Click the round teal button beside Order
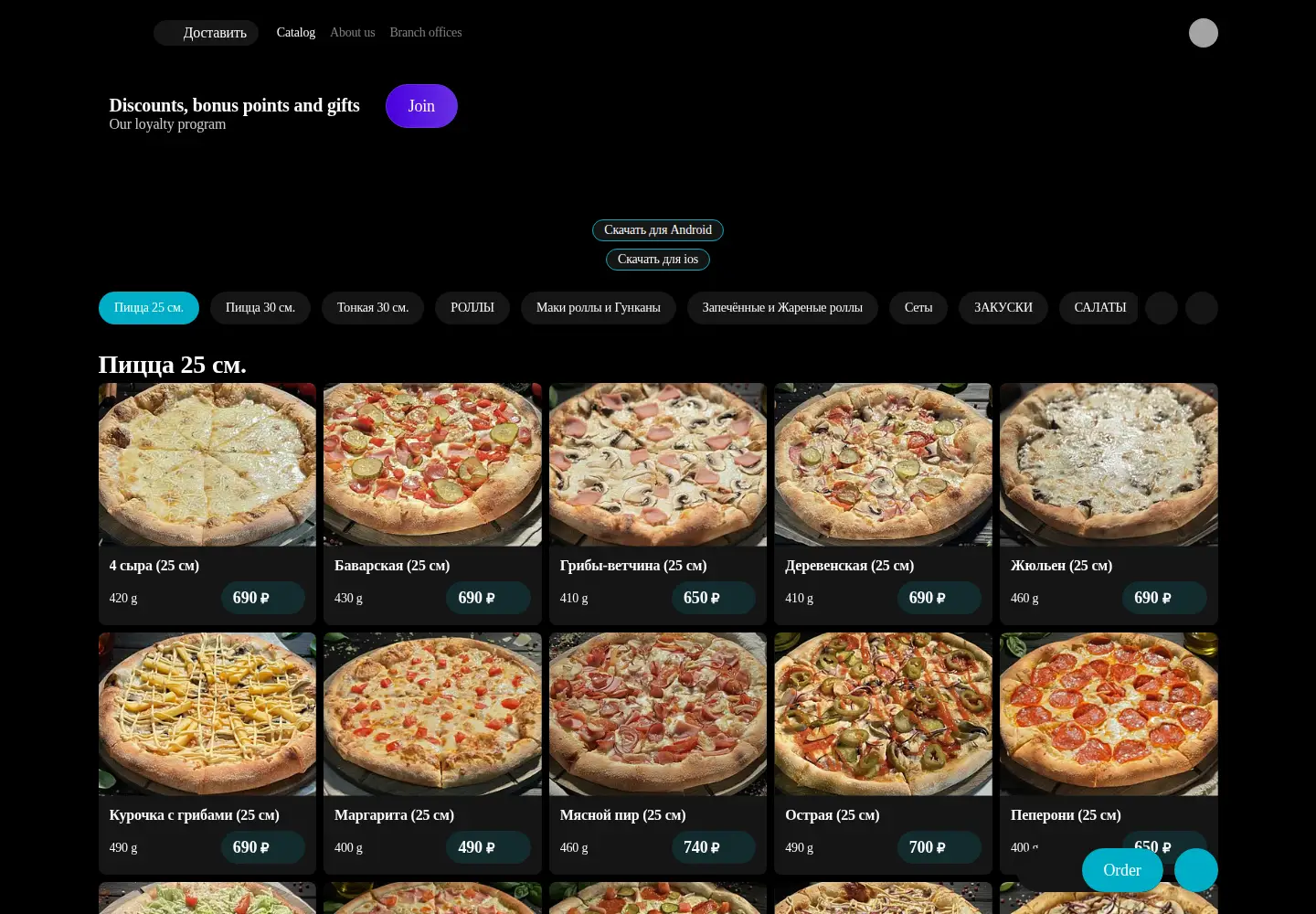1316x914 pixels. pyautogui.click(x=1195, y=870)
